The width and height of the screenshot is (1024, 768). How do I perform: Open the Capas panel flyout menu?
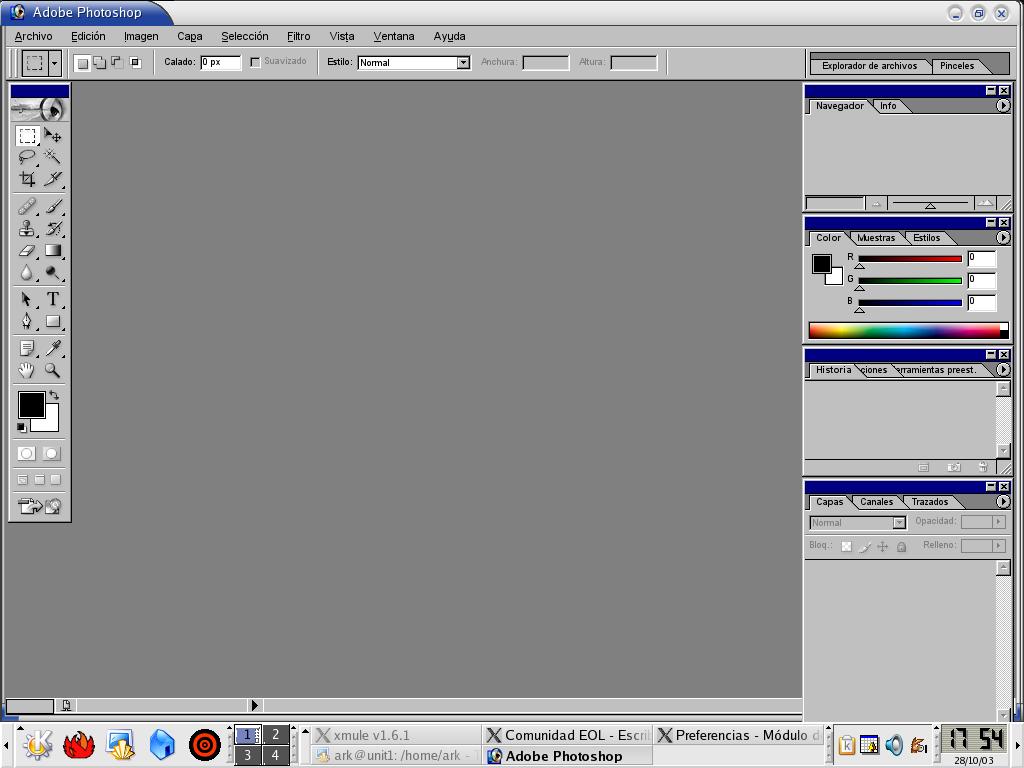1003,502
